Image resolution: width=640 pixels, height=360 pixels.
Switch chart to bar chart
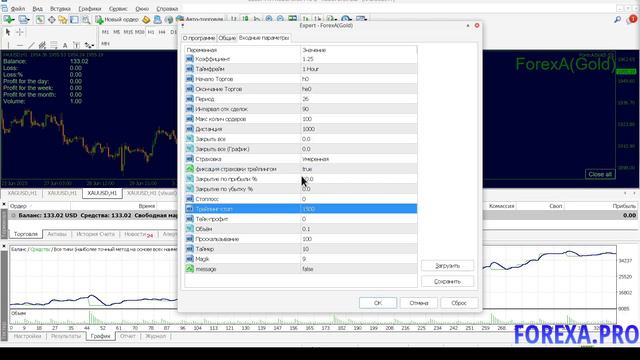[233, 19]
